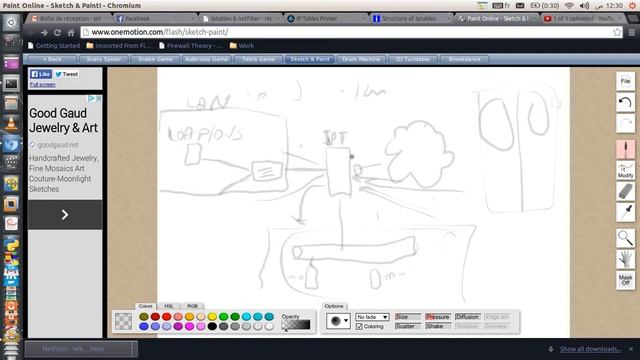Switch to the HSL tab
The width and height of the screenshot is (640, 360).
[x=169, y=306]
